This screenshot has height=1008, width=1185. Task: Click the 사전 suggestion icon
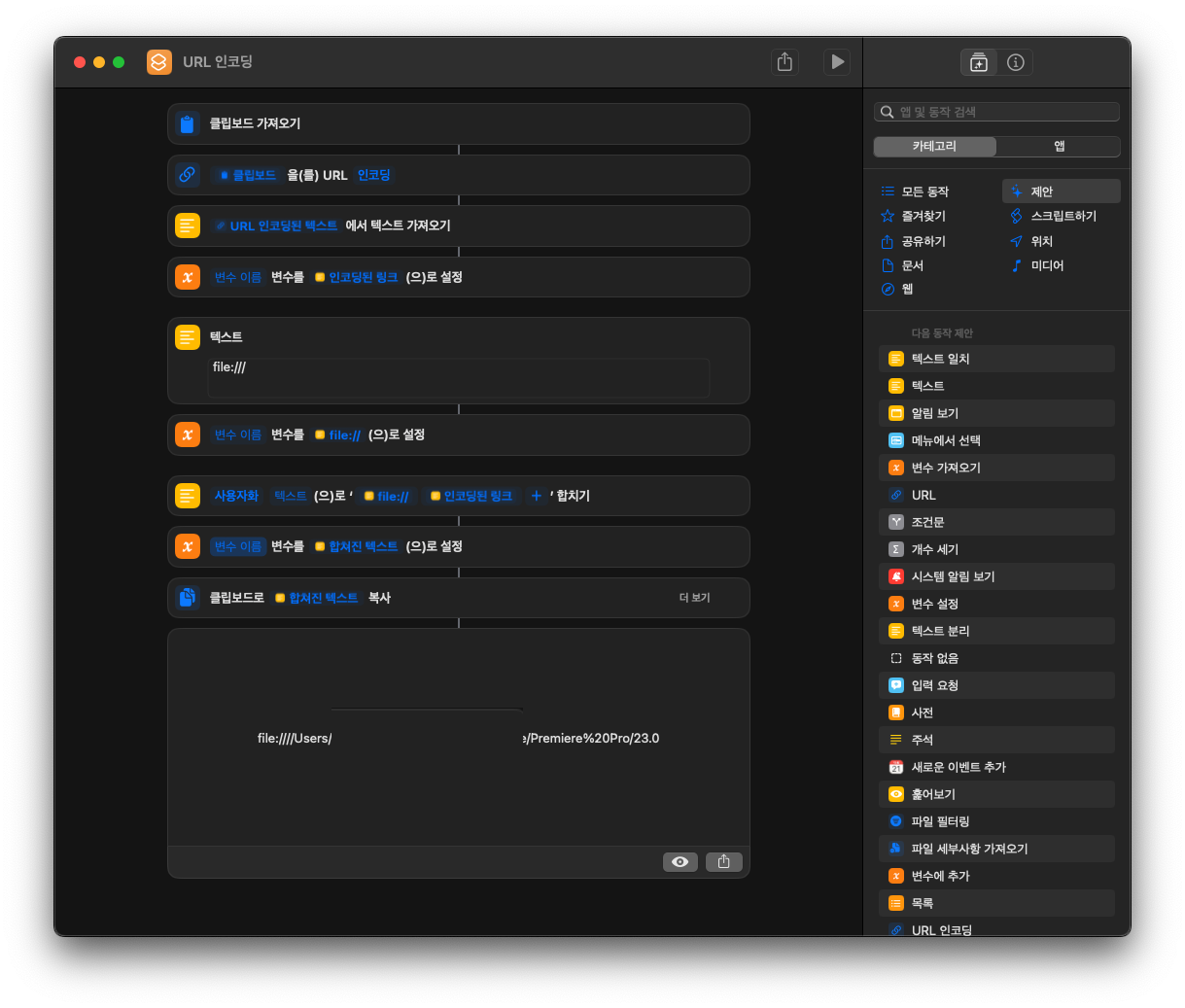(x=896, y=713)
